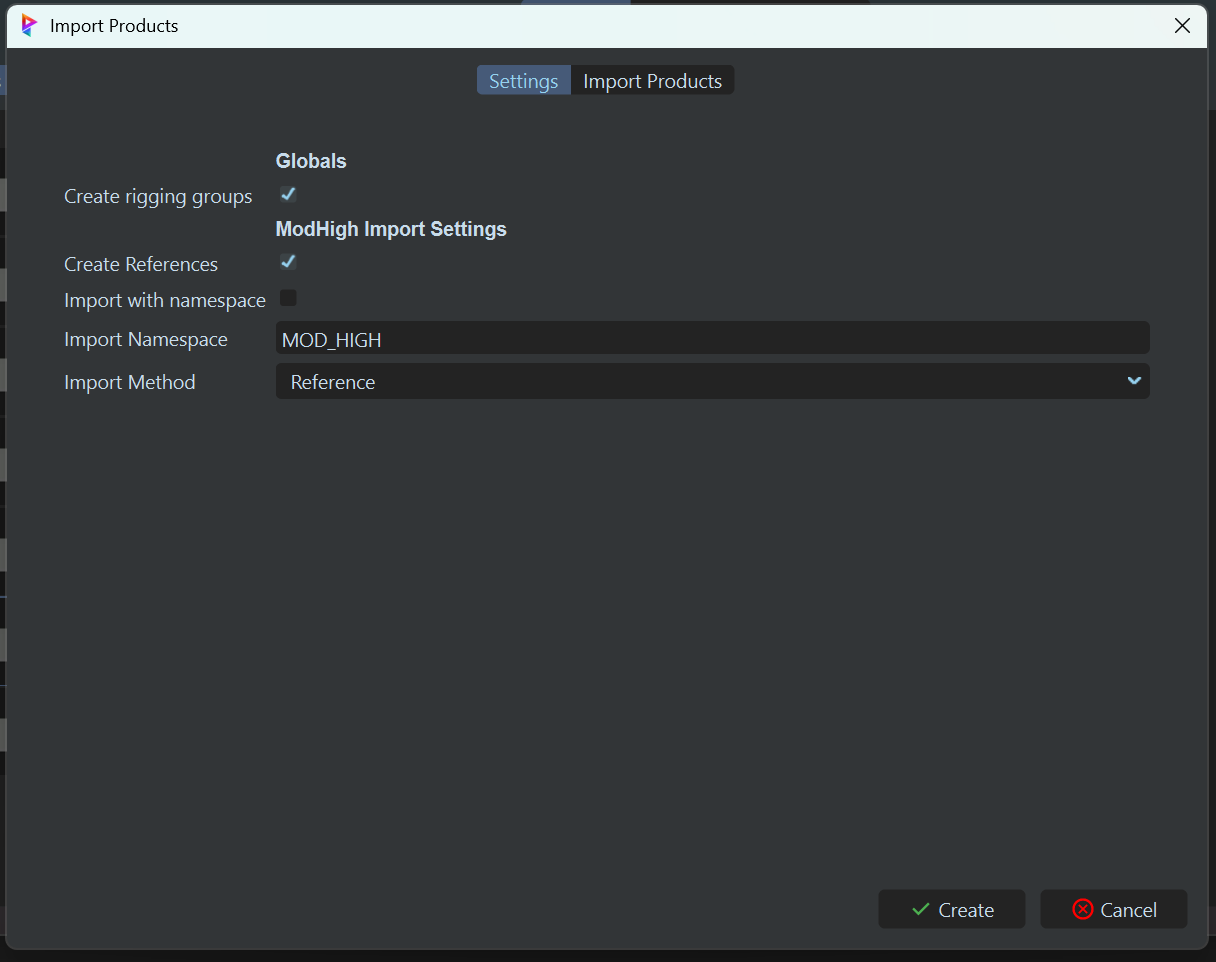
Task: Click the red X icon on Cancel
Action: click(1082, 910)
